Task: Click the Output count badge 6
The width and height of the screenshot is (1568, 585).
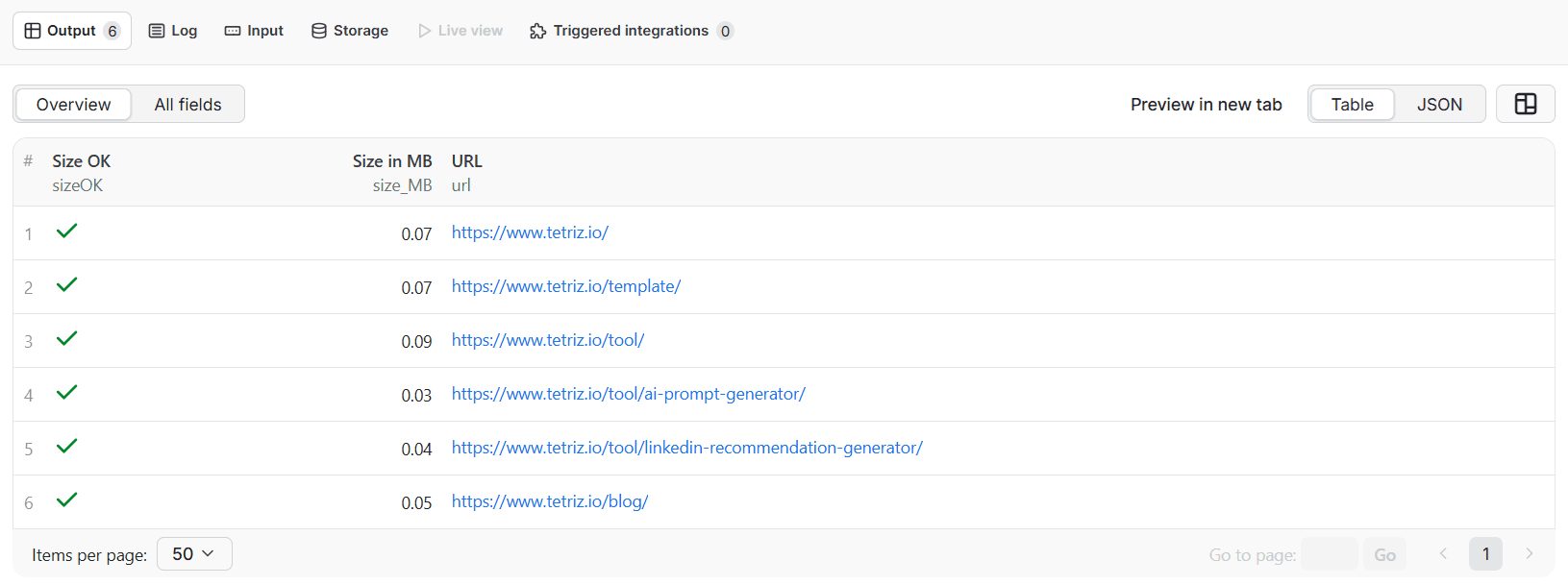Action: (112, 31)
